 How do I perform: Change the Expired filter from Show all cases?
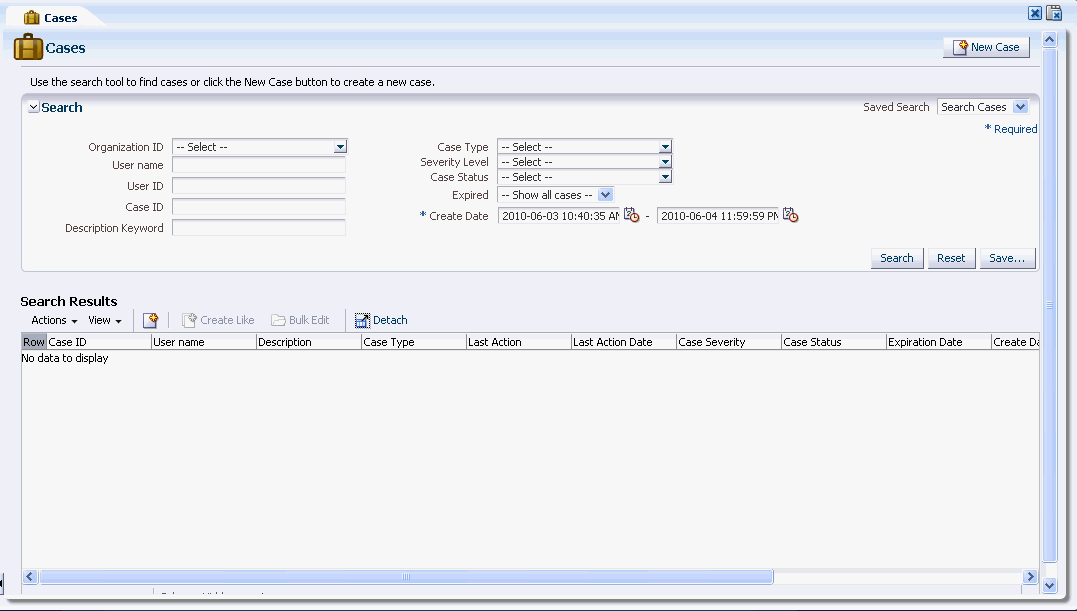click(x=606, y=195)
